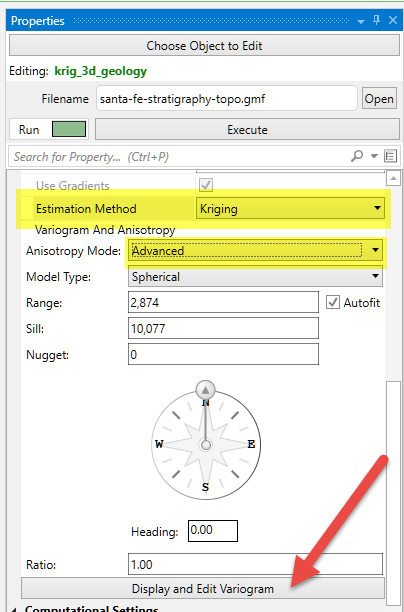Open the search options small arrow
Image resolution: width=404 pixels, height=612 pixels.
[374, 157]
